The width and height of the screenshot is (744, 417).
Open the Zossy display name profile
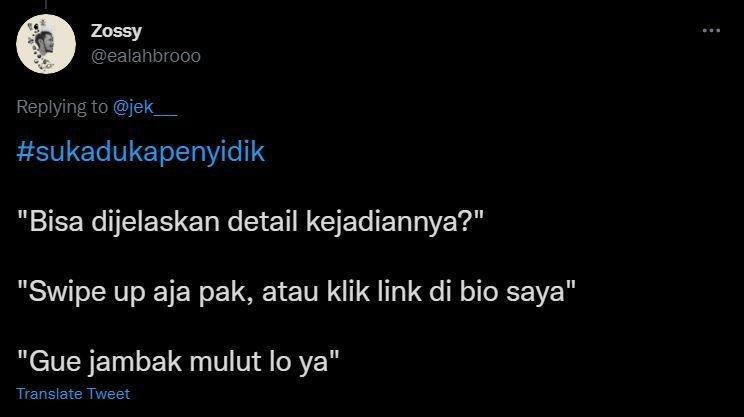click(116, 31)
